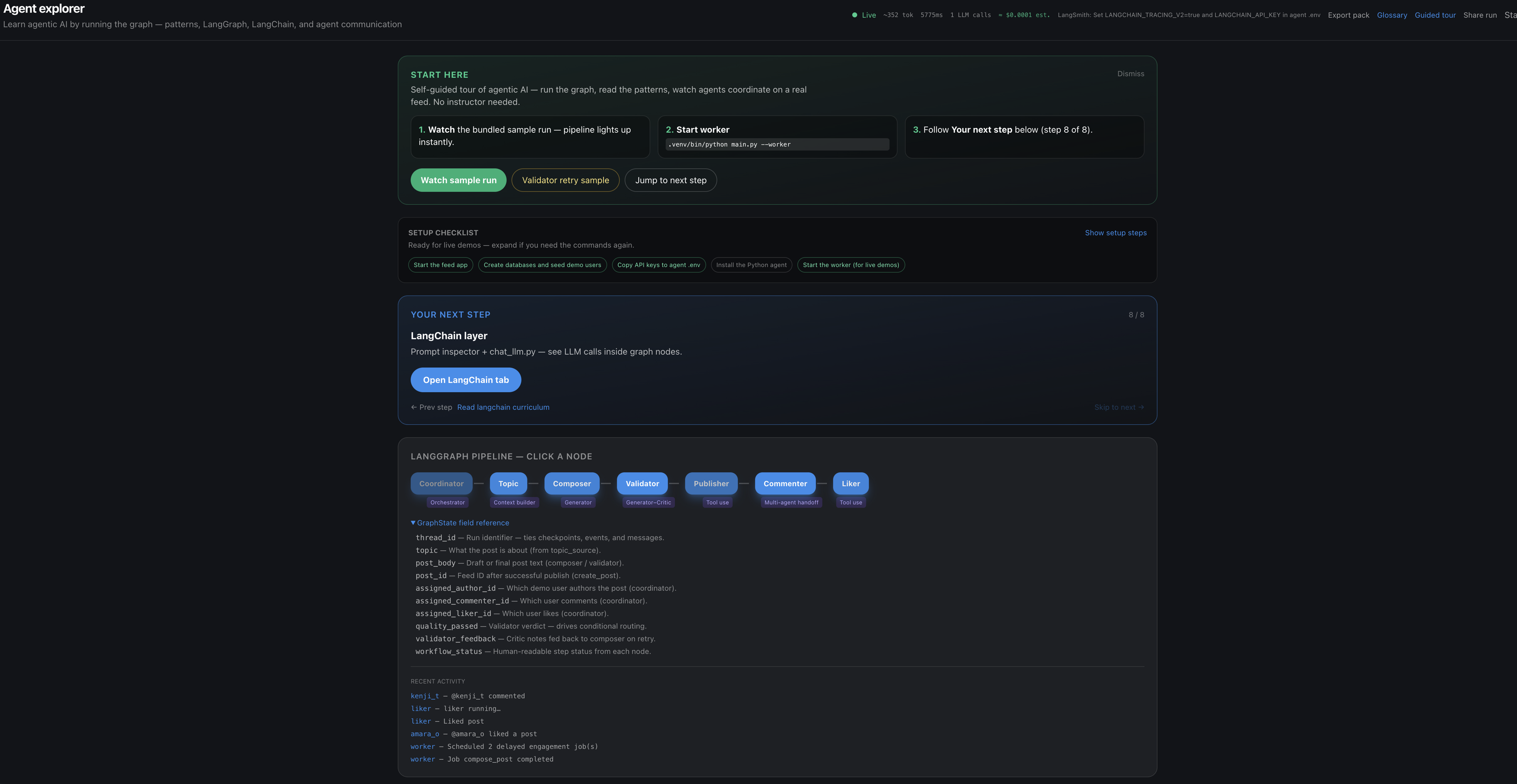Viewport: 1517px width, 784px height.
Task: Click Tool use tag under Liker
Action: click(x=851, y=502)
